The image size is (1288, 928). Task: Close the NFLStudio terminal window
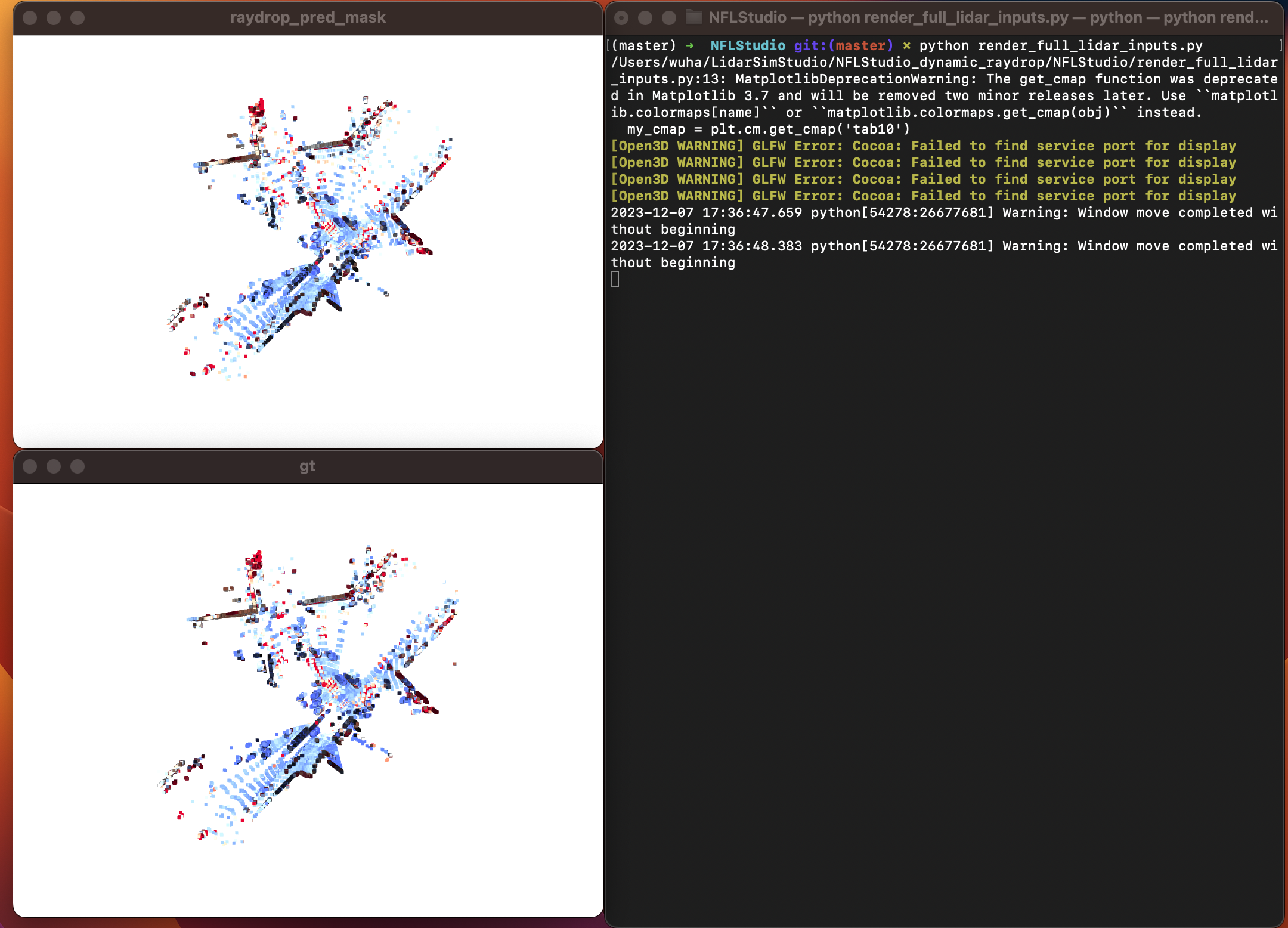(621, 18)
